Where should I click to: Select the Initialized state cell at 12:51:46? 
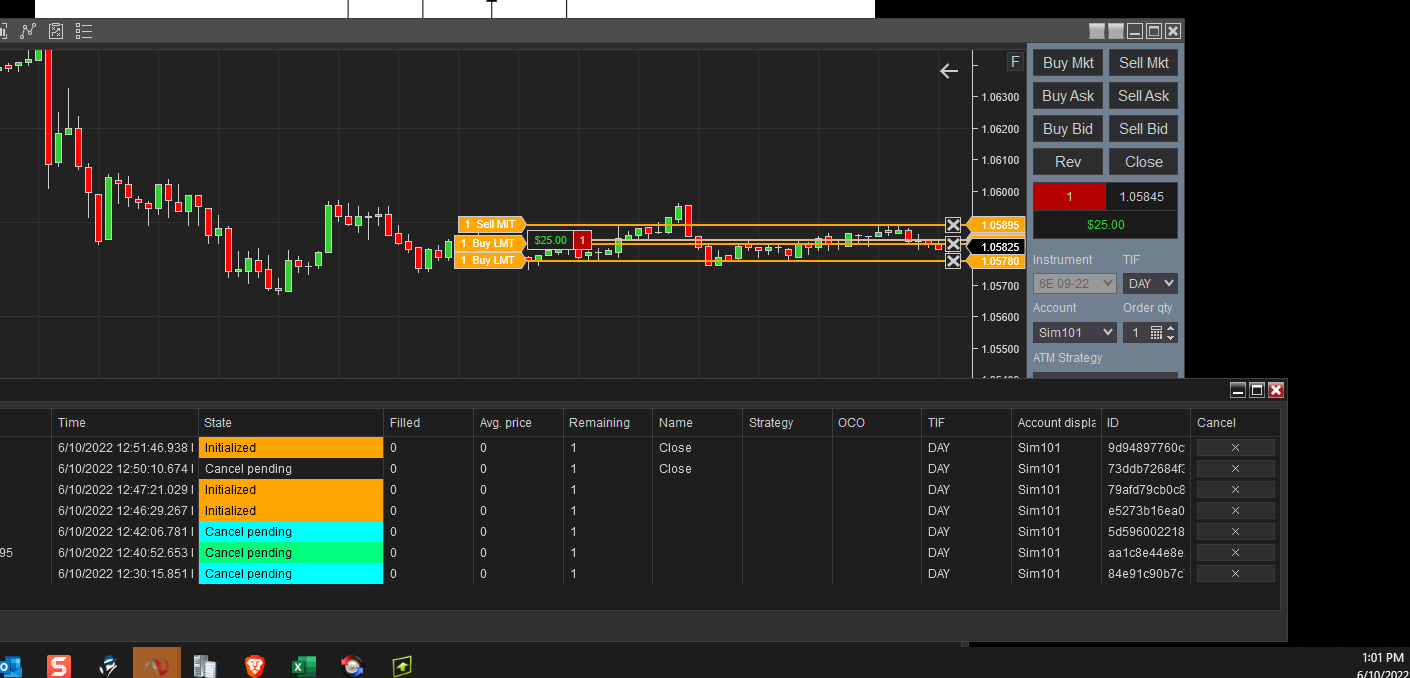point(291,448)
